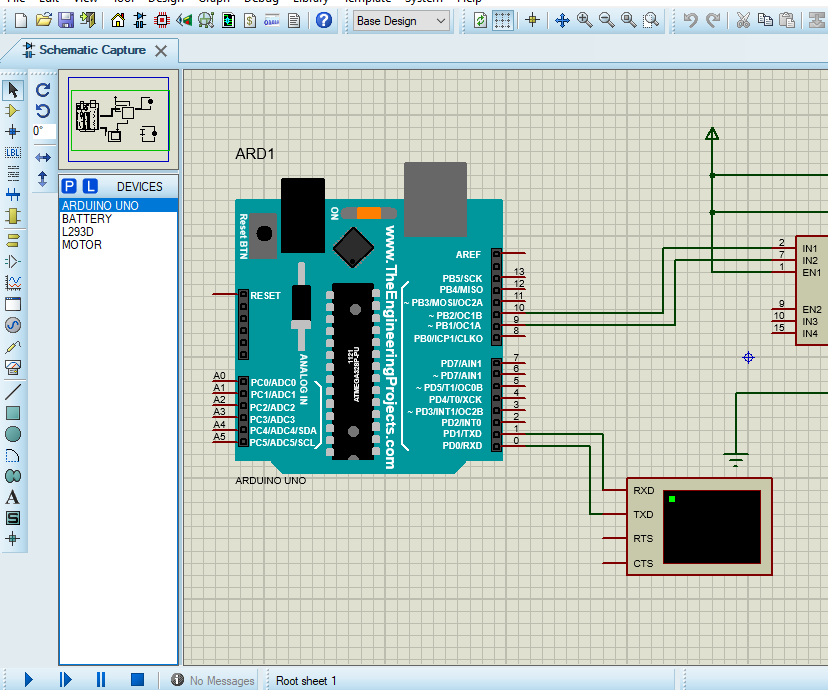
Task: Toggle the grid dots display
Action: tap(503, 19)
